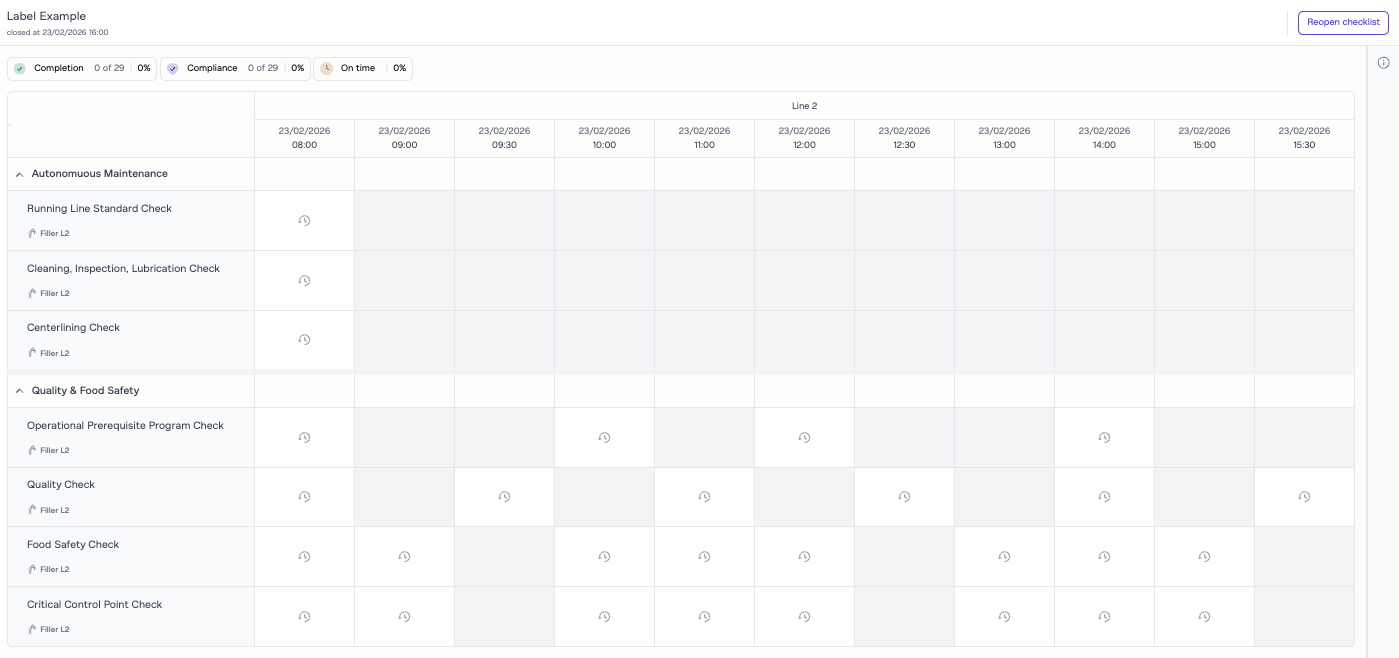1399x658 pixels.
Task: Select Food Safety Check 09:00 pending icon
Action: click(404, 557)
